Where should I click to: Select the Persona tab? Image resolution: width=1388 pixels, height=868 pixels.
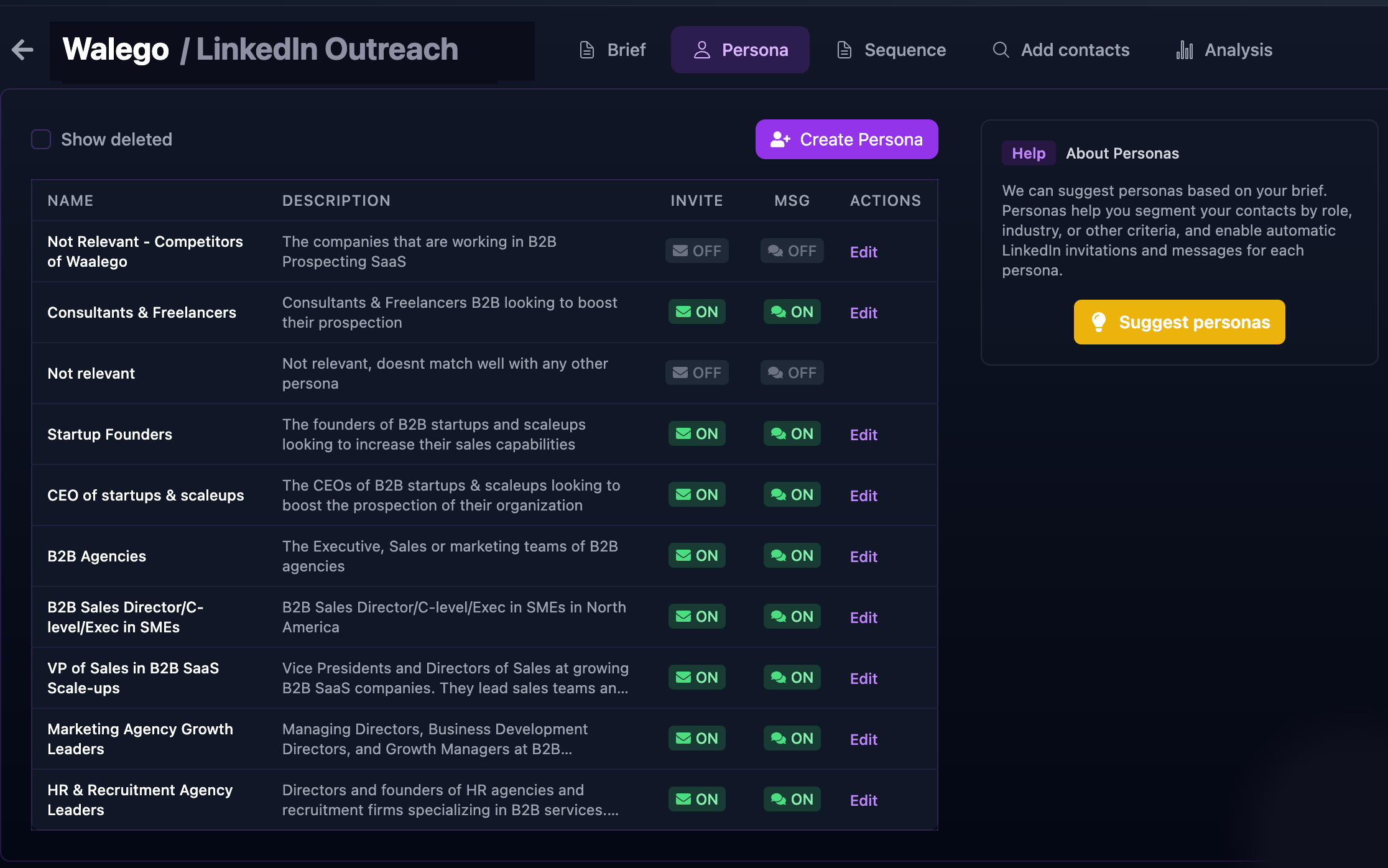coord(740,50)
